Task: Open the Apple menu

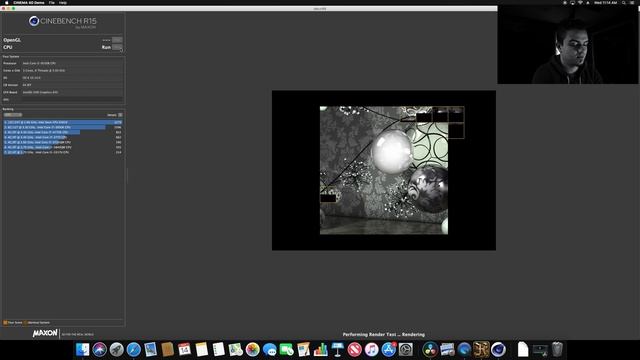Action: (x=6, y=2)
